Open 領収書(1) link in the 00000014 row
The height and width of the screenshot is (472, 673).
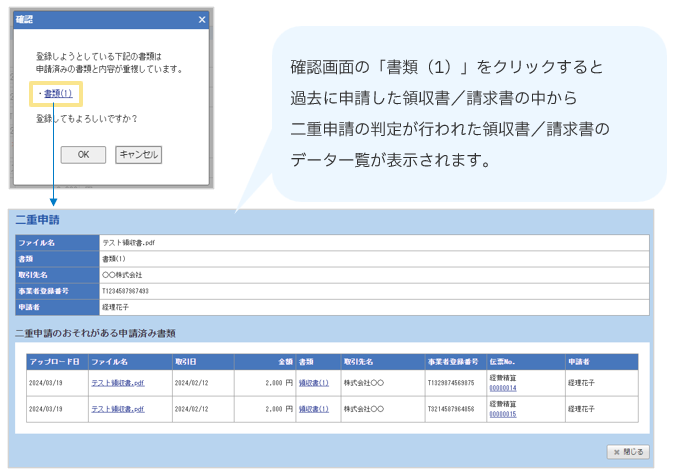click(313, 382)
